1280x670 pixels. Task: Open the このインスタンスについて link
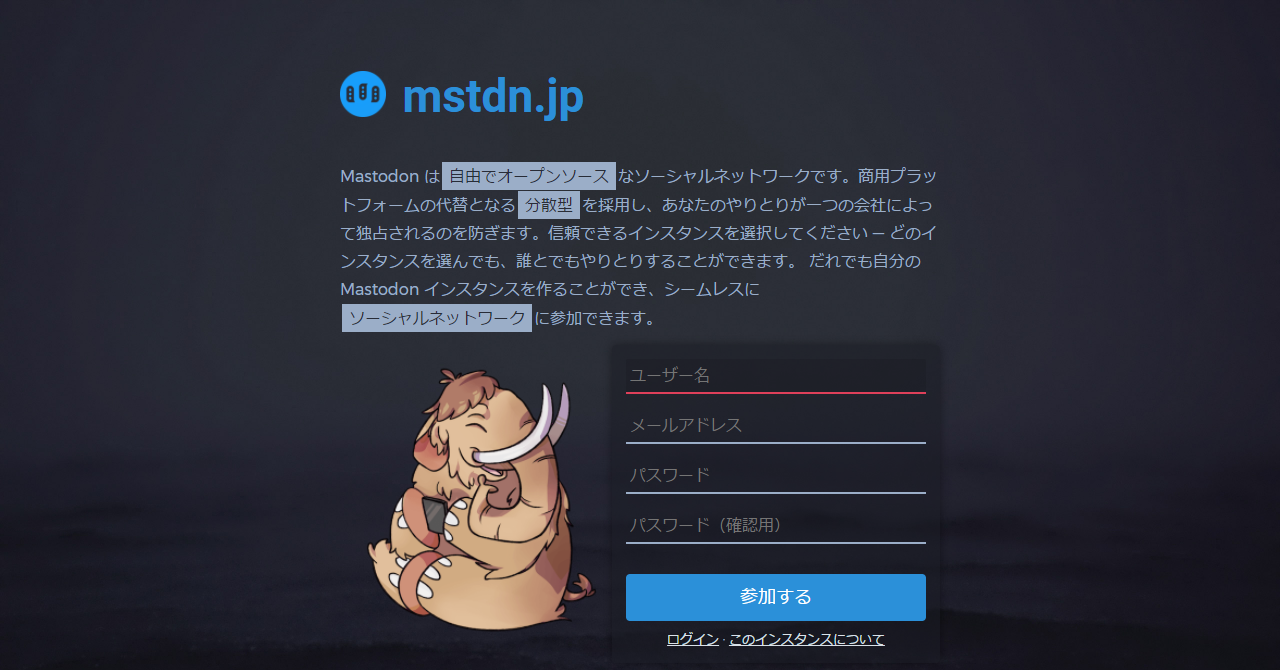tap(807, 639)
